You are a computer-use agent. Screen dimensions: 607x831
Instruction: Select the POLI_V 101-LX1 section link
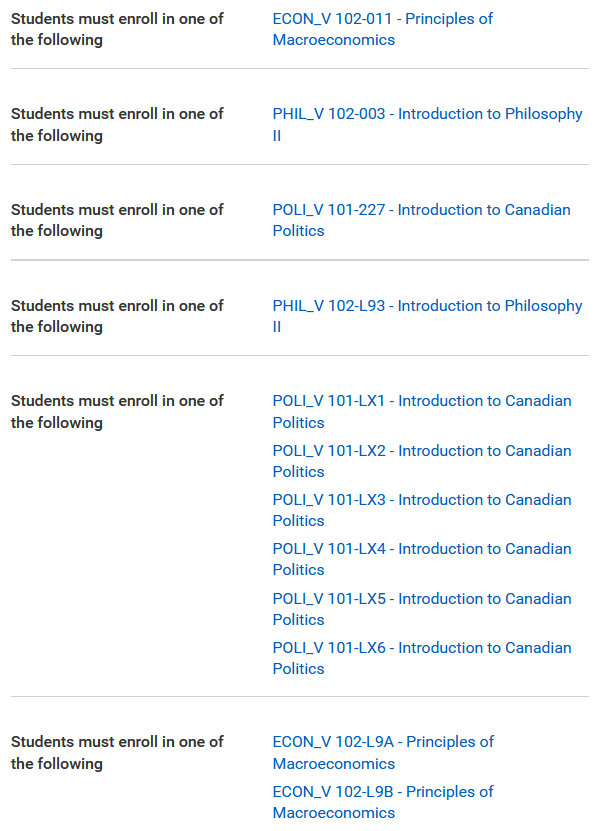tap(422, 411)
